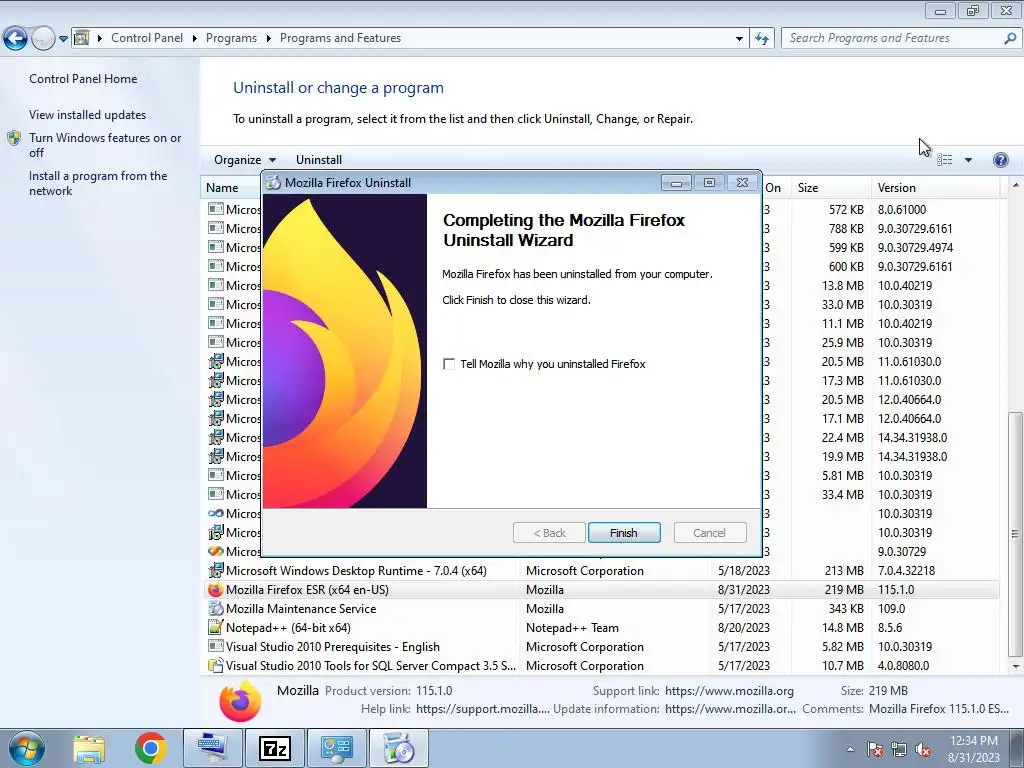This screenshot has height=768, width=1024.
Task: Click the network tray icon
Action: click(x=899, y=749)
